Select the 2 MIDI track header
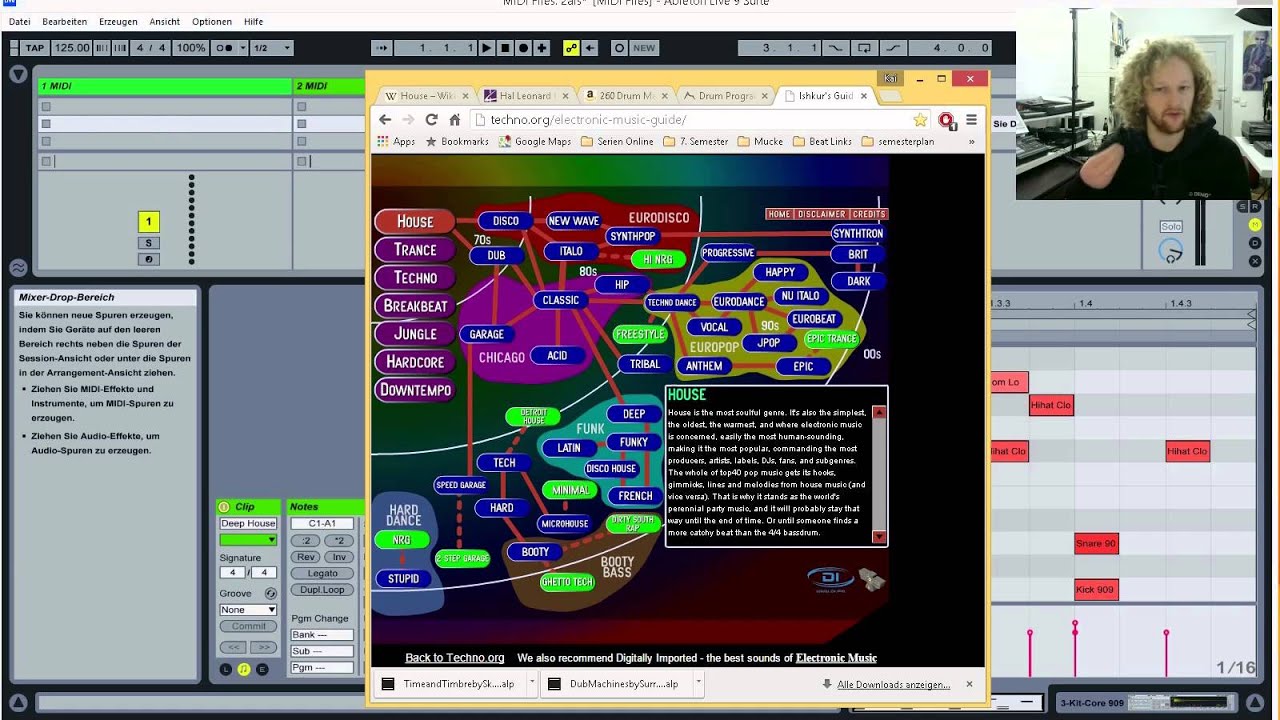 pos(330,86)
